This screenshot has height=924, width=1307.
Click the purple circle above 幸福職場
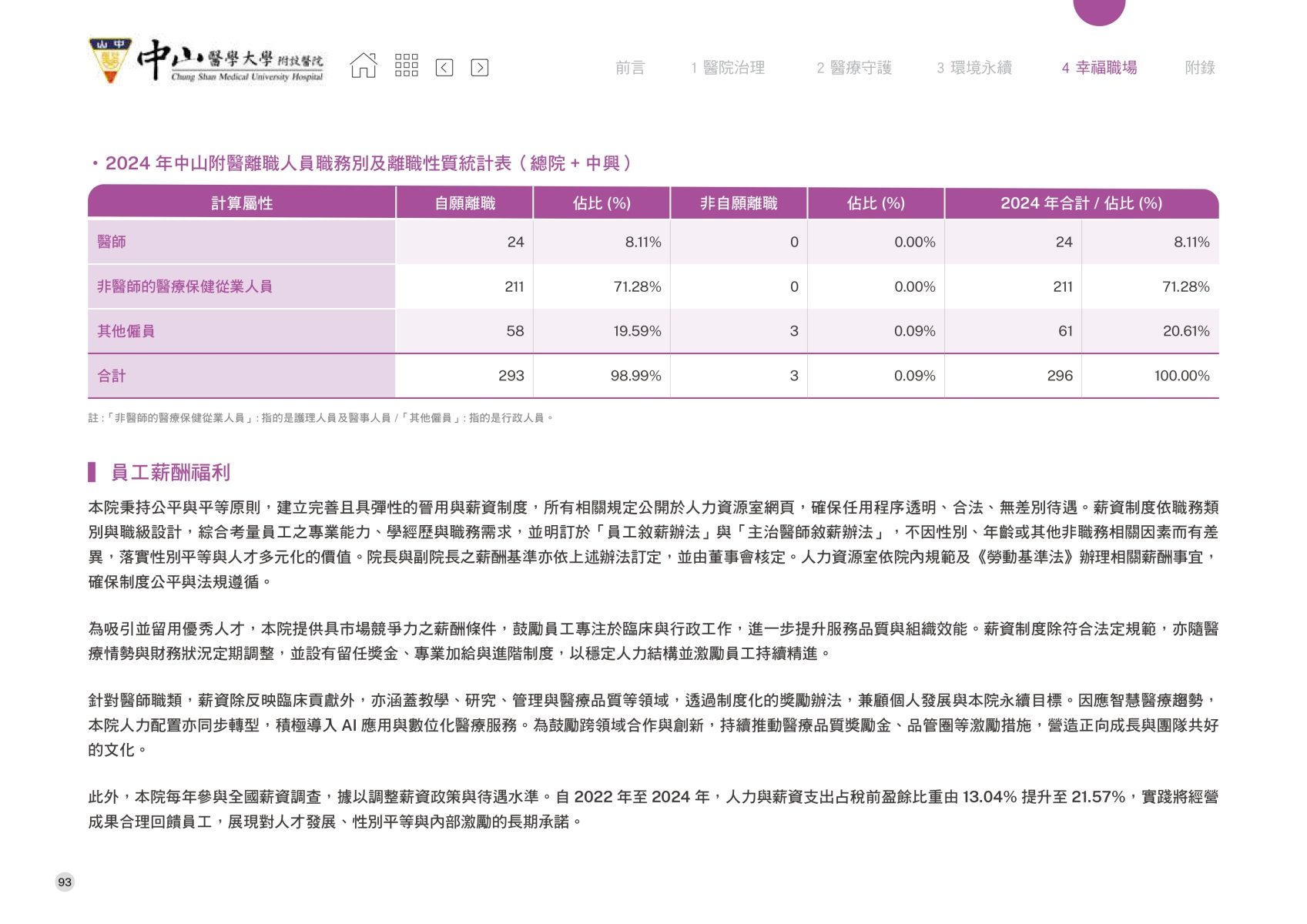pyautogui.click(x=1098, y=9)
